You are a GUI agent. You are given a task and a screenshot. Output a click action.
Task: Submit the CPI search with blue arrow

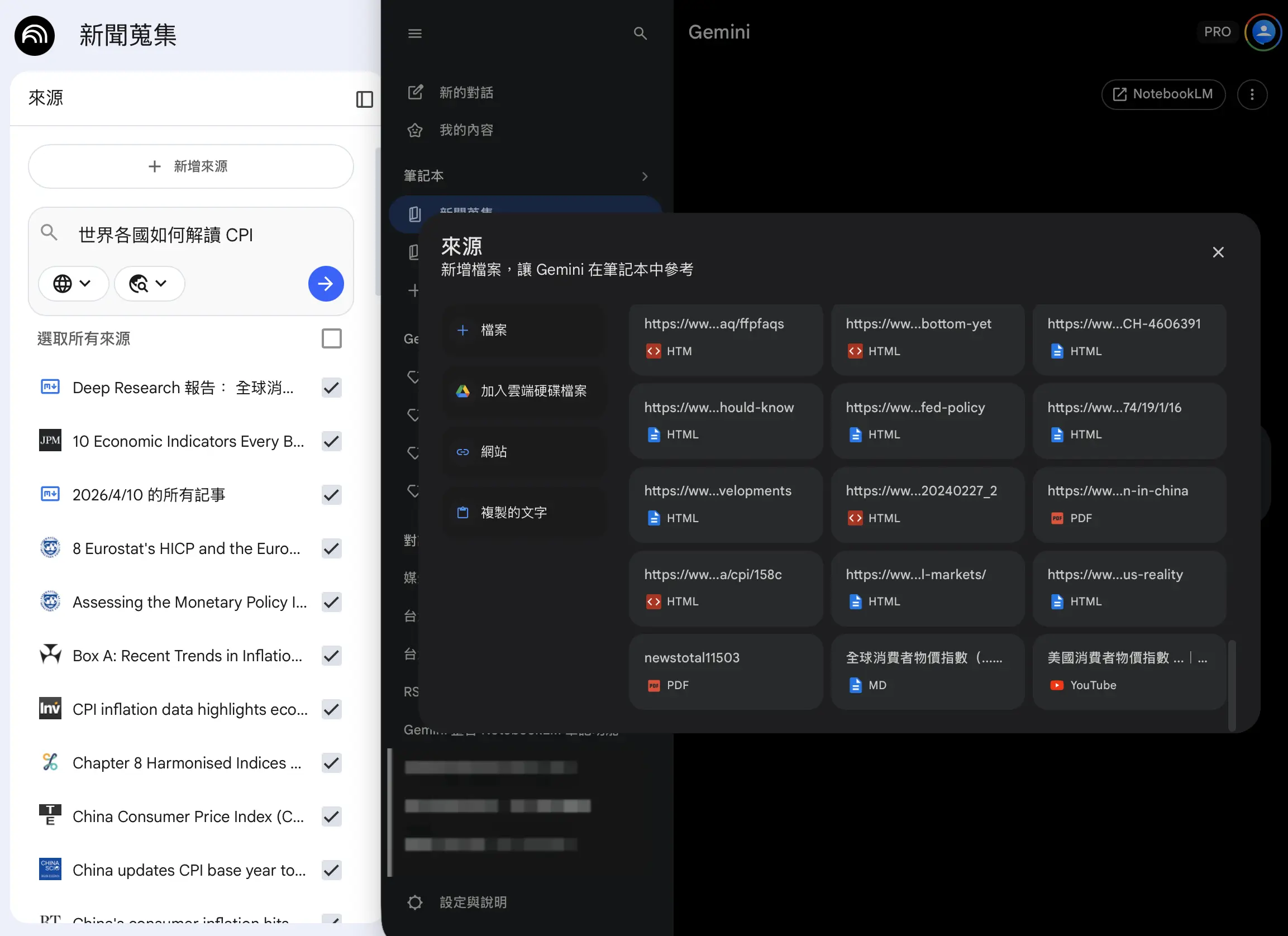(326, 283)
